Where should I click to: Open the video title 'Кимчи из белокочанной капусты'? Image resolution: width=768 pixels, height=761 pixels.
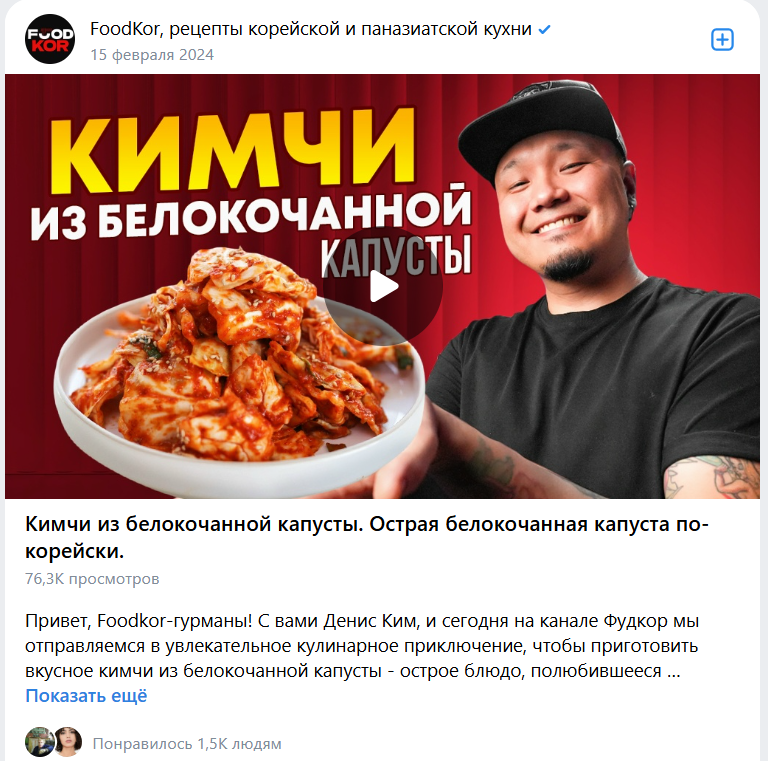[367, 538]
